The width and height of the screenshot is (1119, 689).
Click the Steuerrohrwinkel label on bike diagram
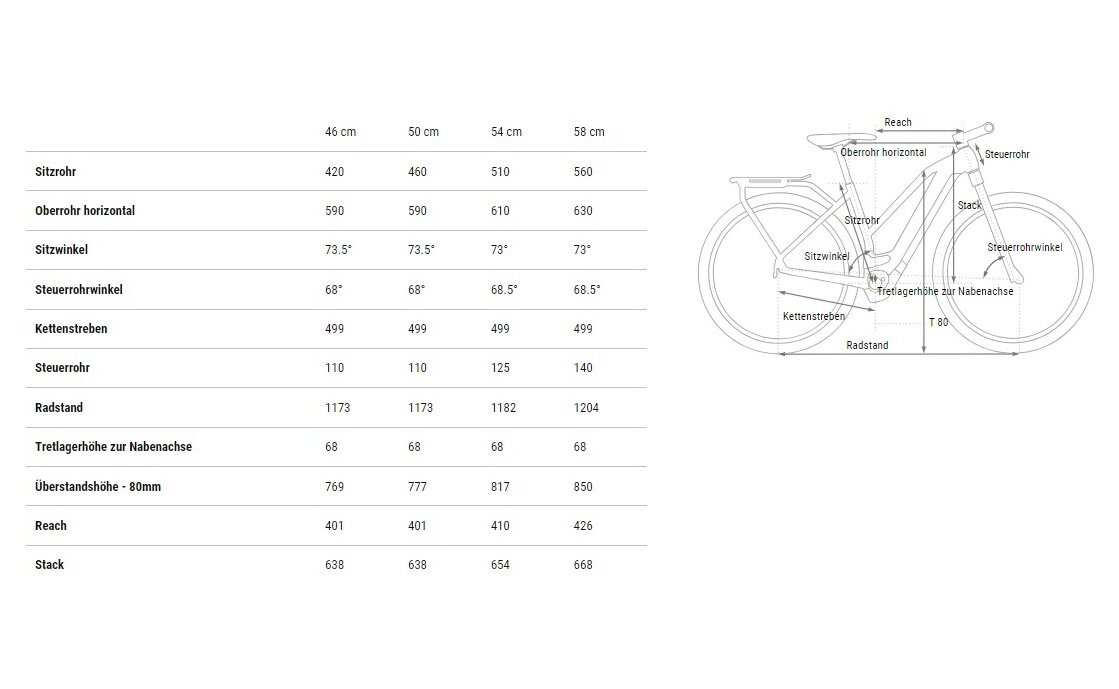(x=1024, y=247)
